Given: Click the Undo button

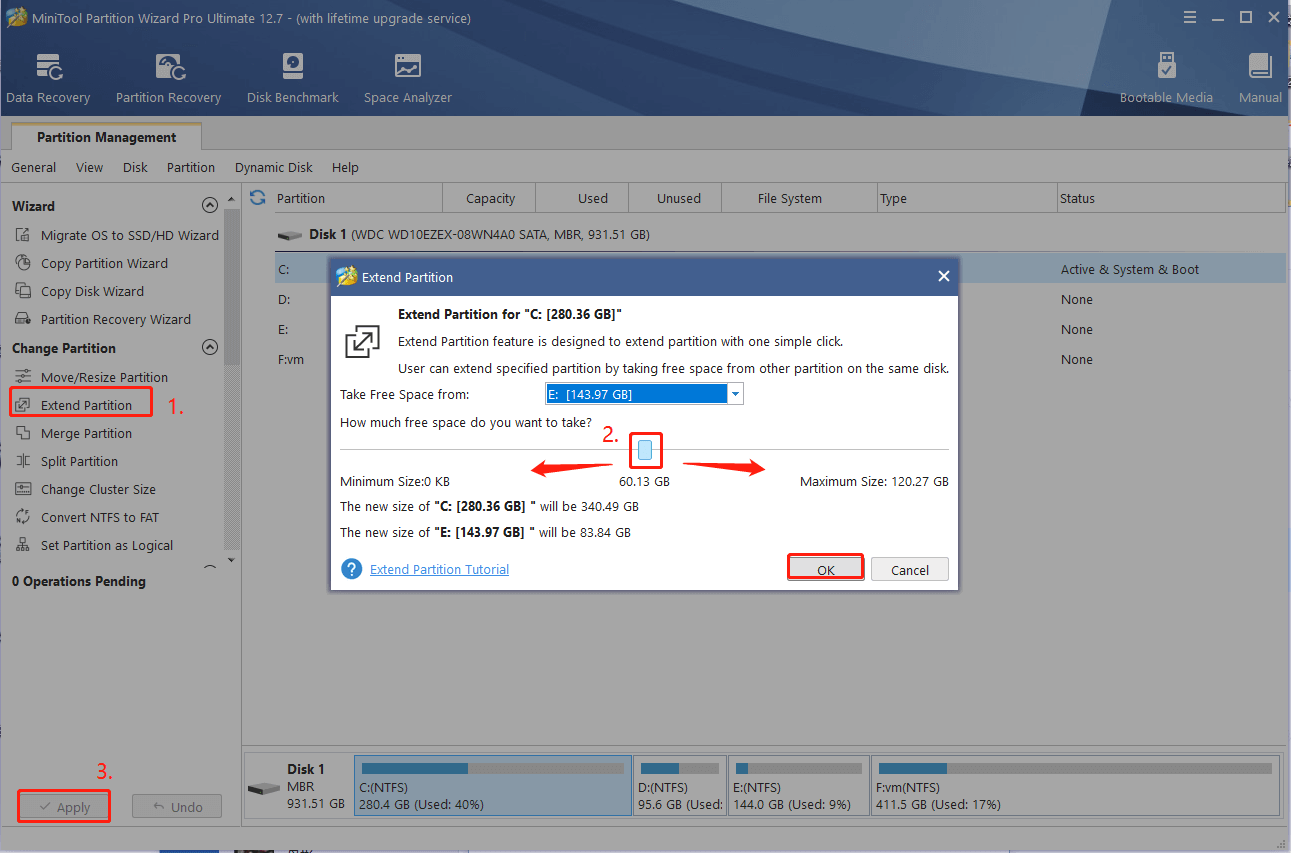Looking at the screenshot, I should tap(177, 807).
